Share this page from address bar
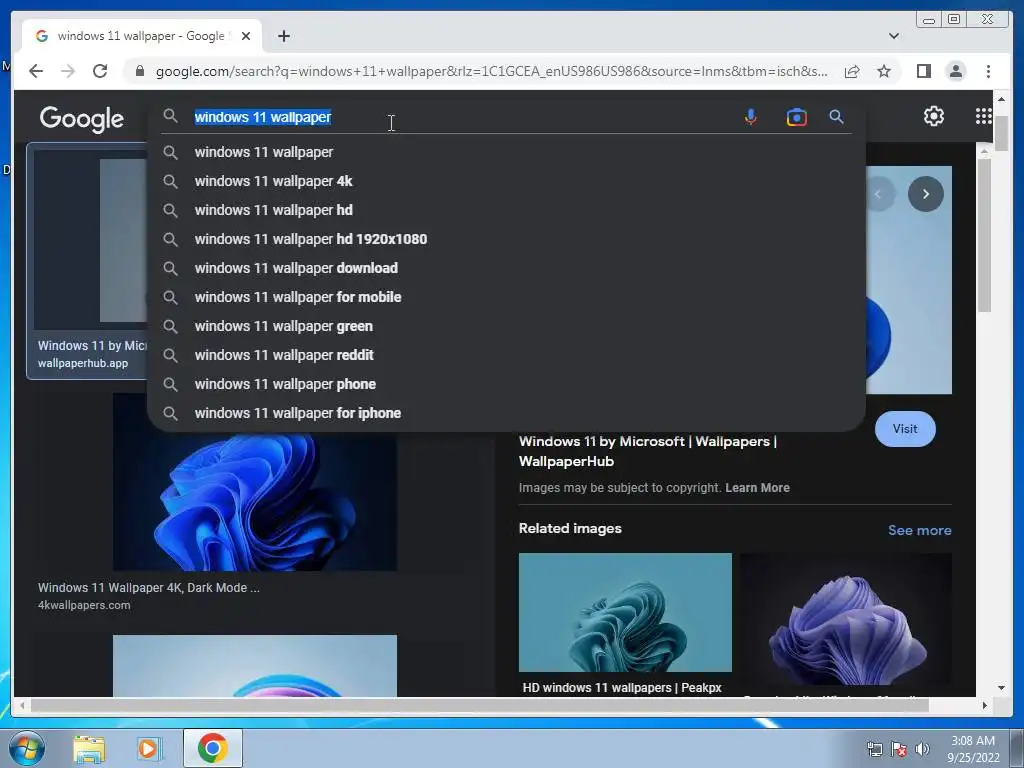This screenshot has height=768, width=1024. (x=852, y=71)
